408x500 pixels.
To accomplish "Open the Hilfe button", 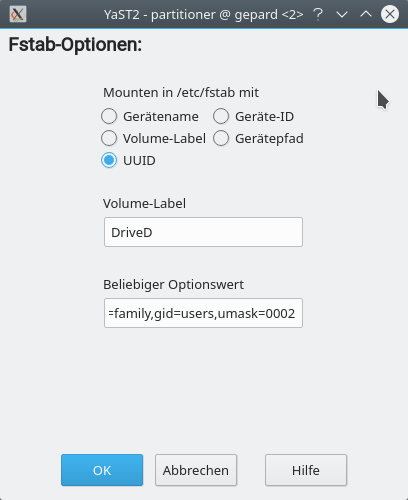I will tap(306, 470).
